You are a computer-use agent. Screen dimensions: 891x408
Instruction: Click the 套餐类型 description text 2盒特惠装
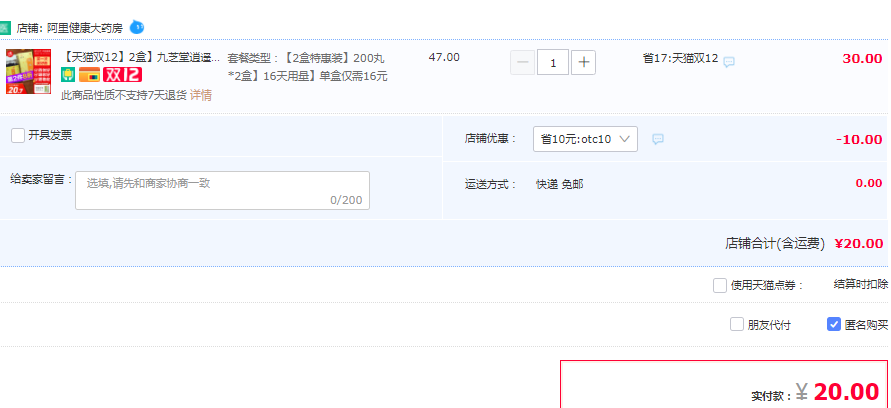coord(307,67)
